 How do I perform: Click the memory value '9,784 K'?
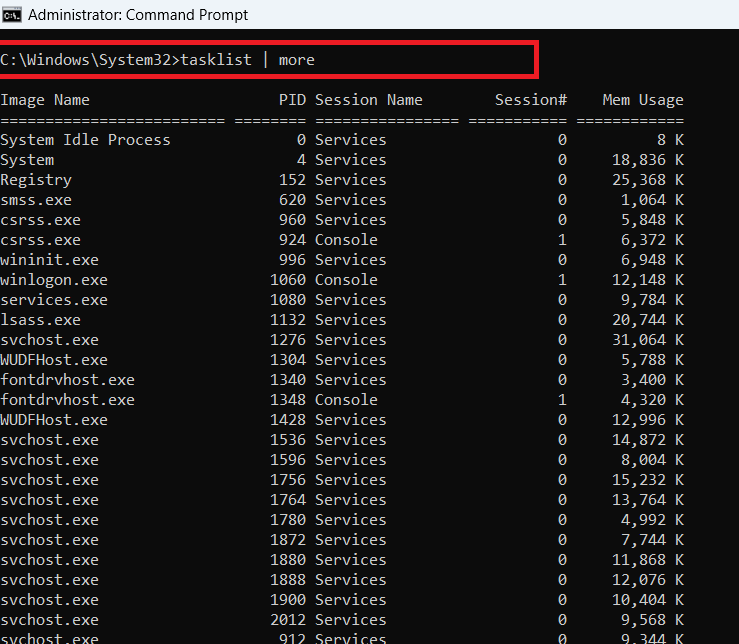pos(652,300)
